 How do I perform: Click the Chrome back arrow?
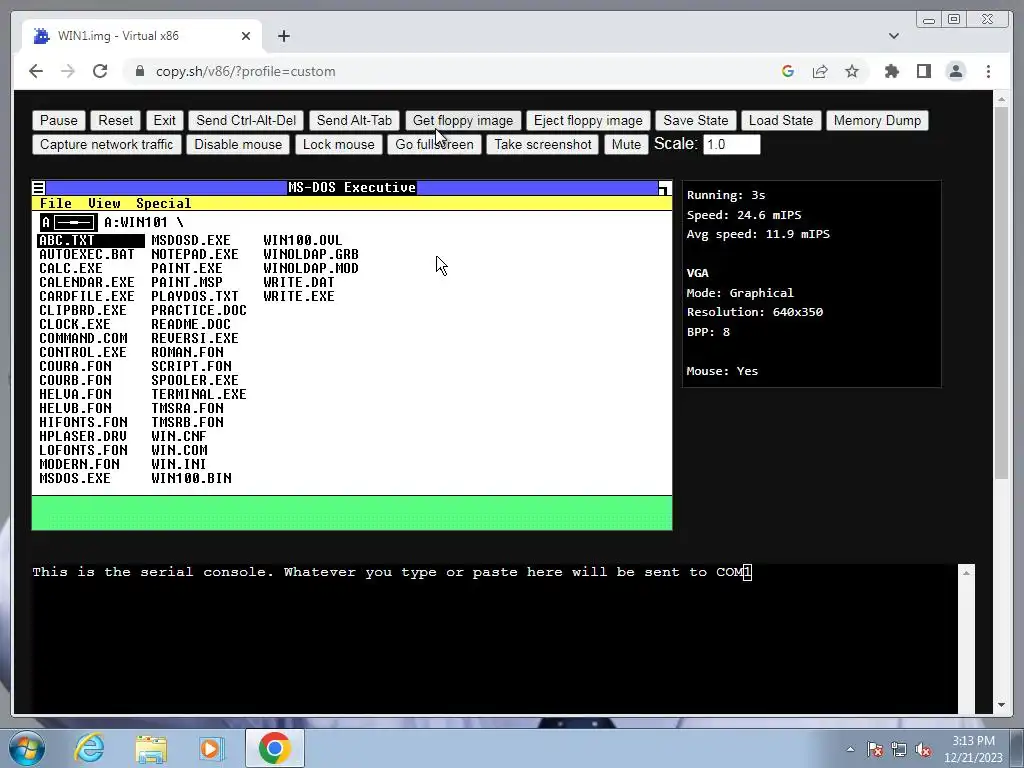click(x=36, y=71)
